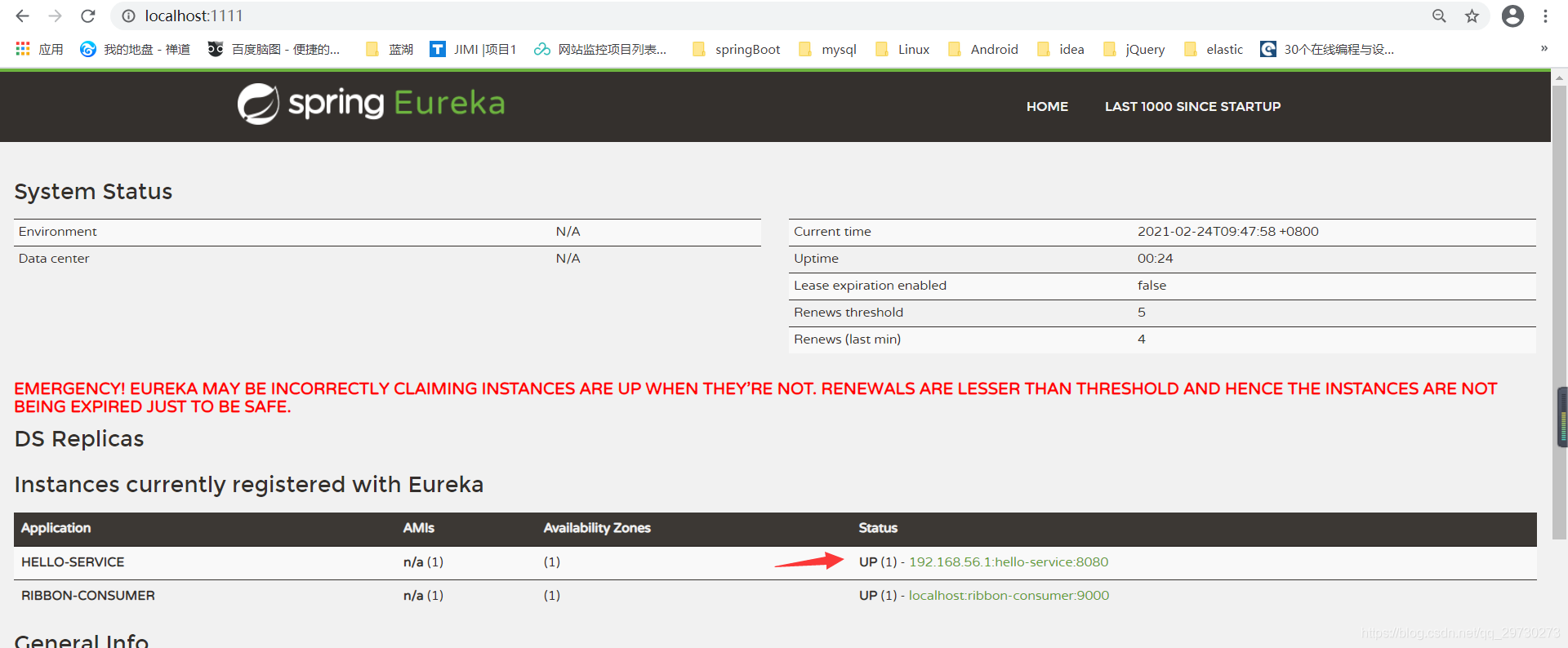Click the browser forward arrow
This screenshot has height=648, width=1568.
tap(55, 16)
